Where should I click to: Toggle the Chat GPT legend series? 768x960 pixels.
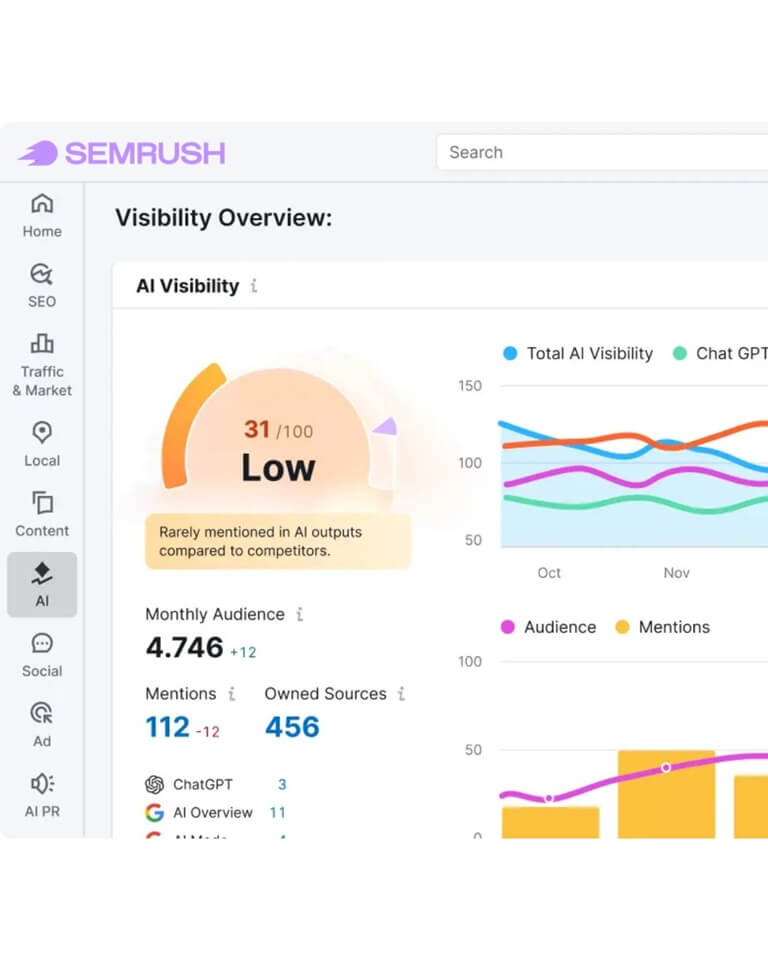coord(720,353)
